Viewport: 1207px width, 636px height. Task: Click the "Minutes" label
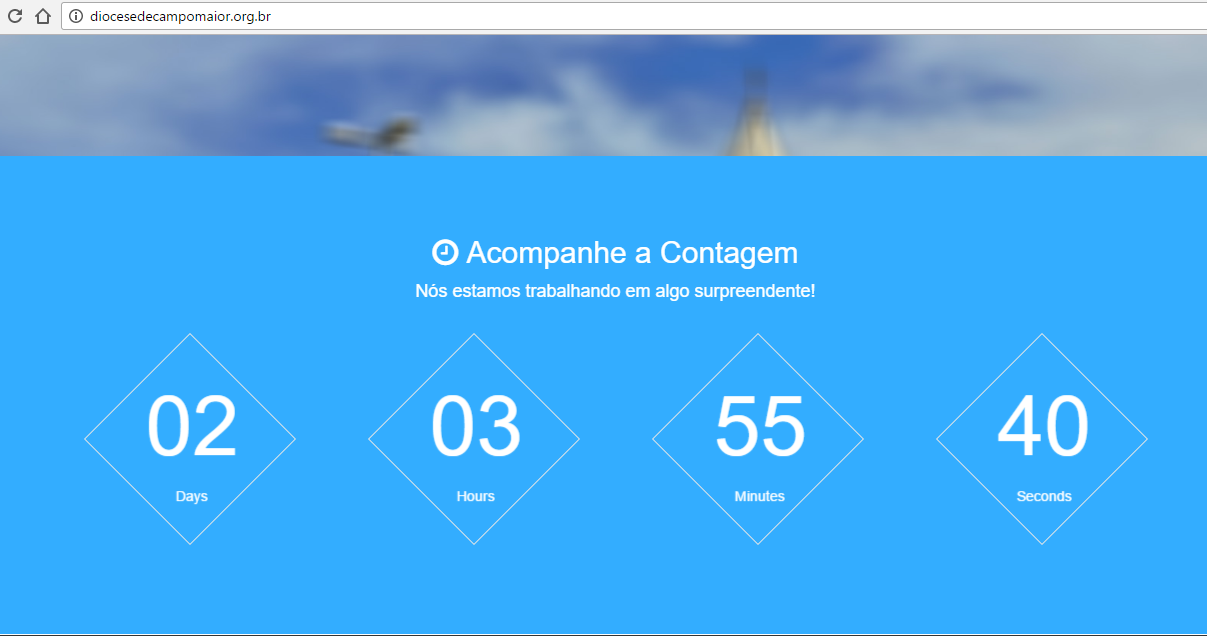pyautogui.click(x=759, y=496)
